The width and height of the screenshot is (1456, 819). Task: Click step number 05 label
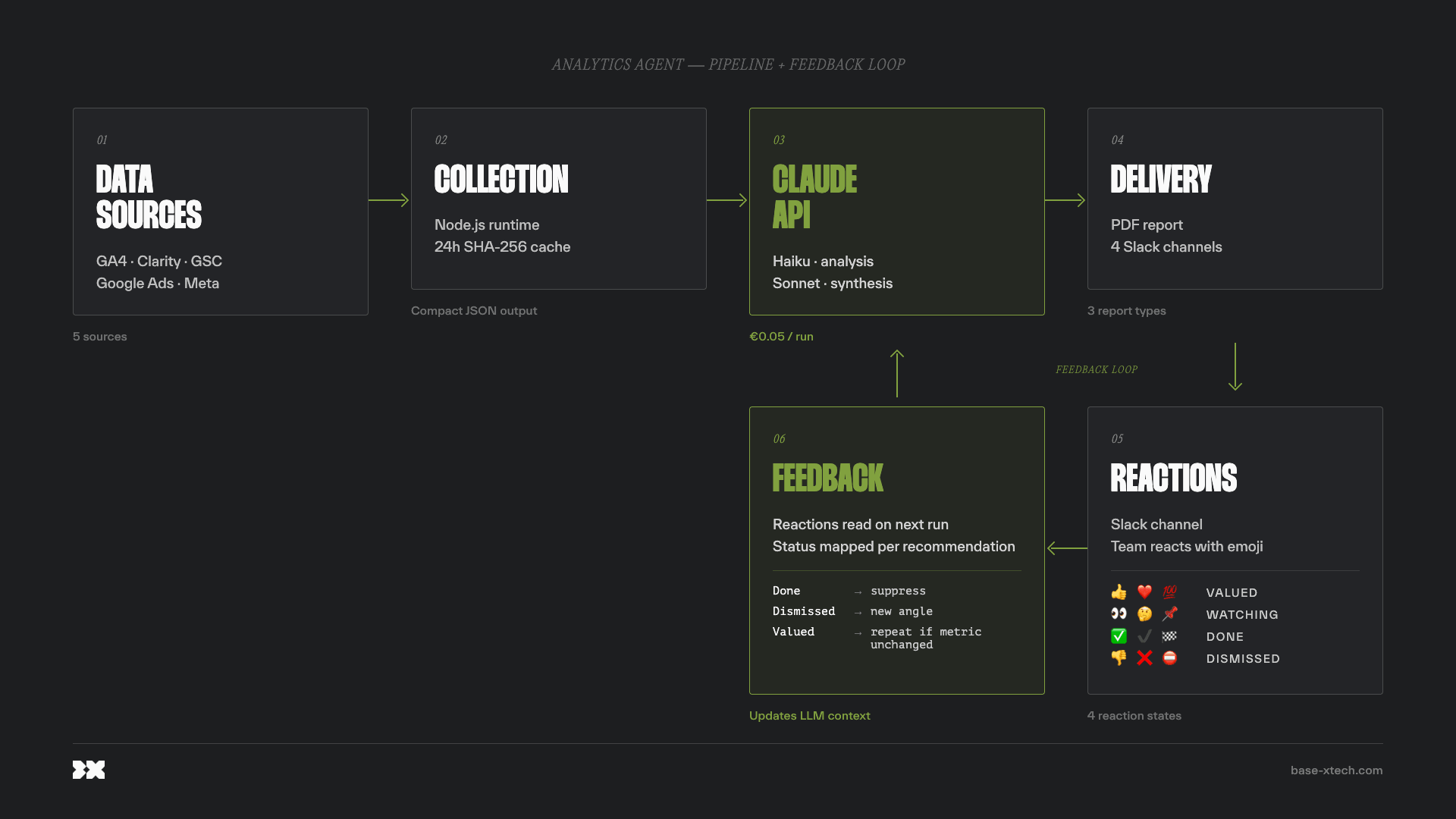1117,439
